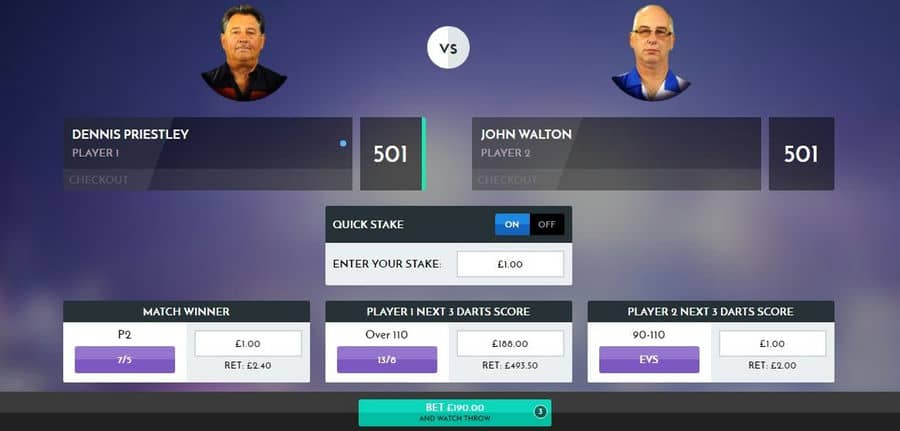
Task: Click Player 2 Next 3 Darts Score header
Action: click(x=711, y=312)
